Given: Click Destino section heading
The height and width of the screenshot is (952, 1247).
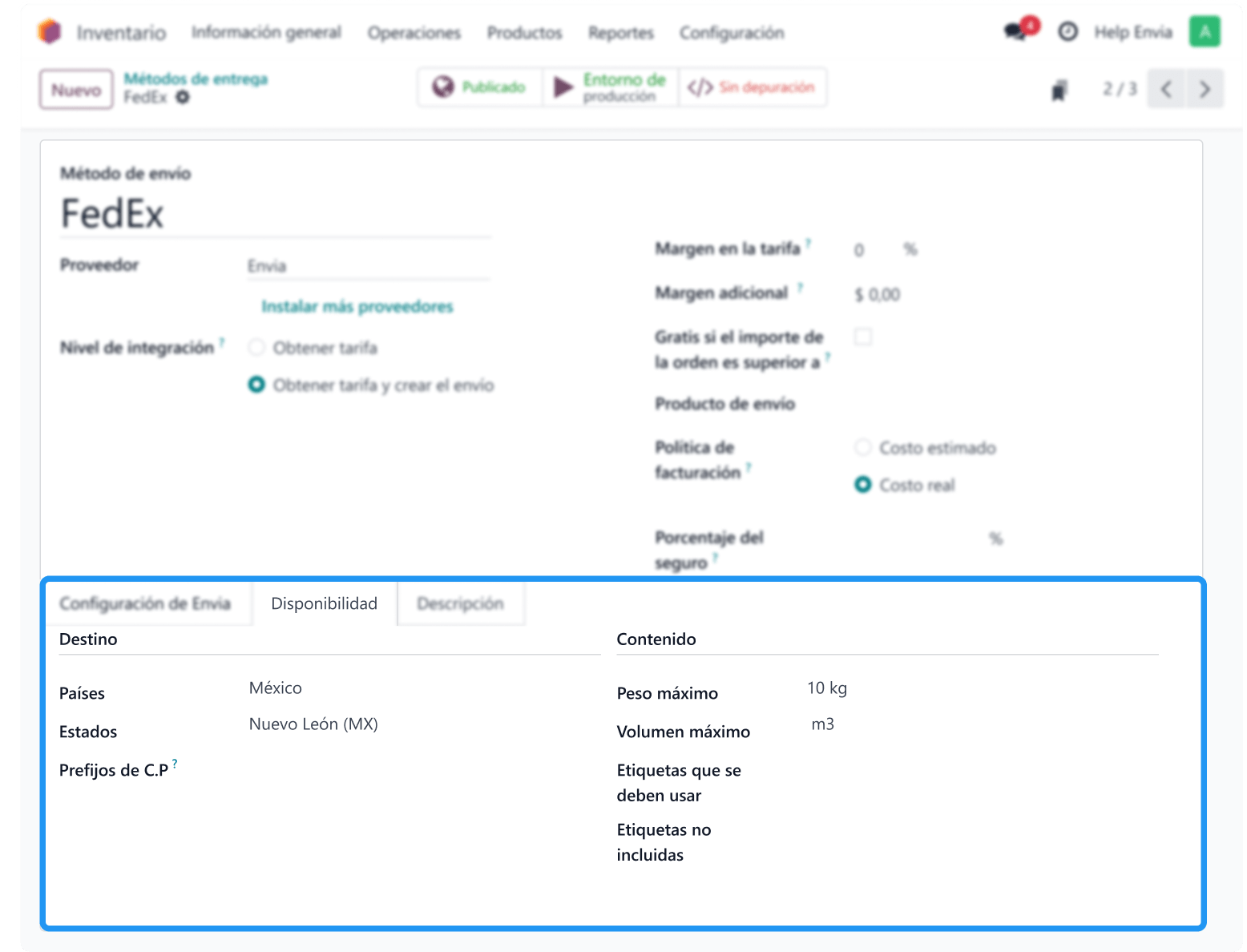Looking at the screenshot, I should [88, 639].
